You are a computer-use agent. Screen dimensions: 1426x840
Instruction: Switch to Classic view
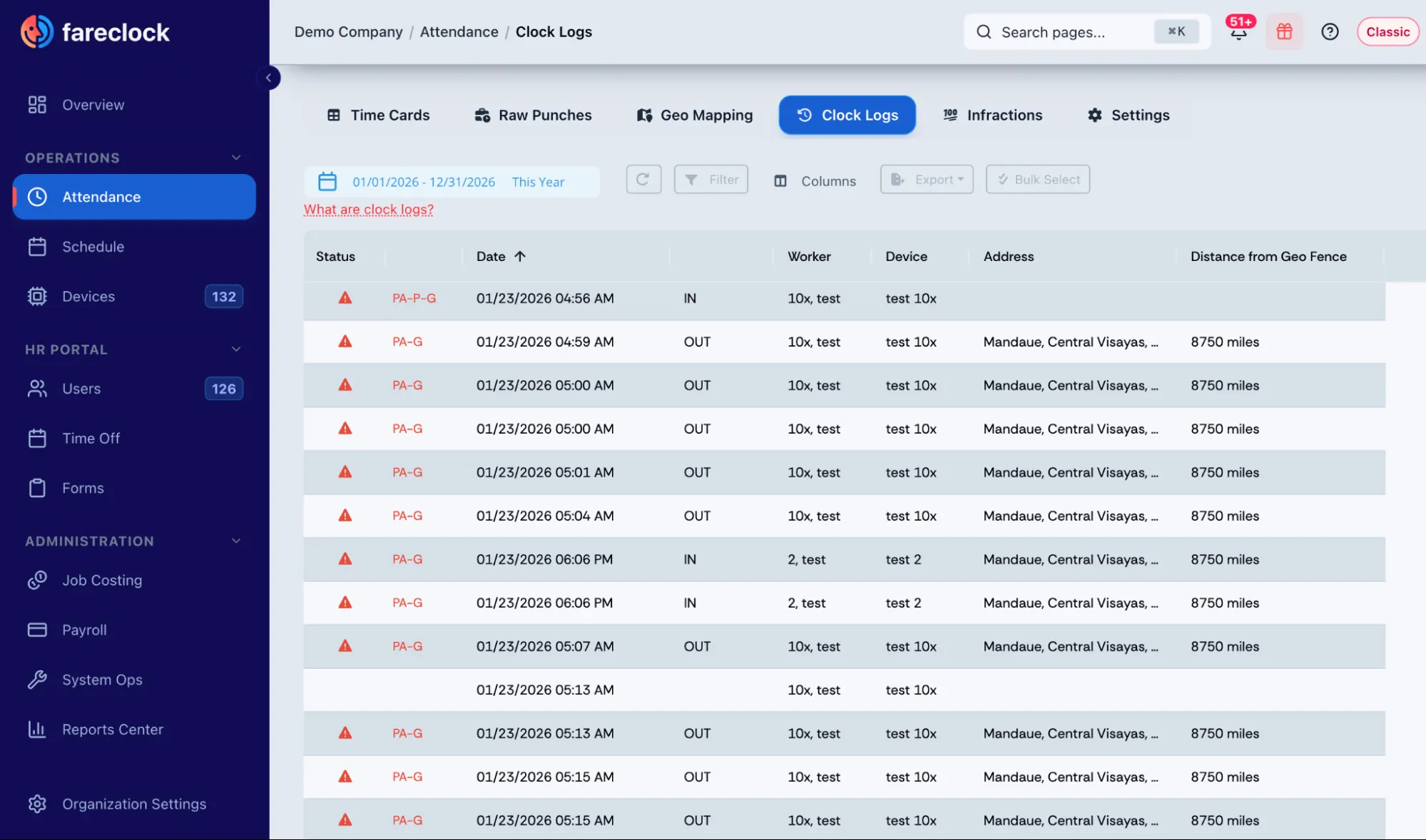pyautogui.click(x=1387, y=31)
